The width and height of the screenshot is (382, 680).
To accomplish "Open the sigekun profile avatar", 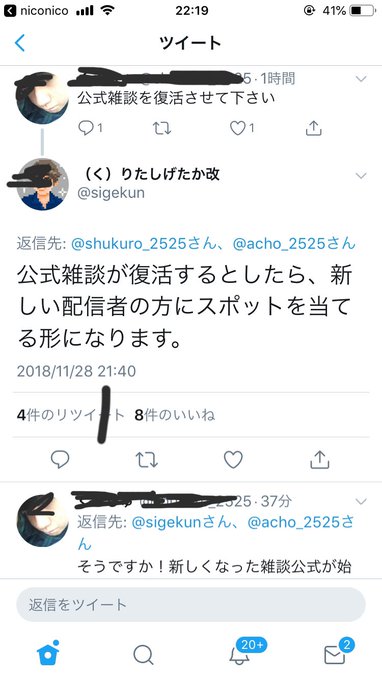I will coord(42,184).
